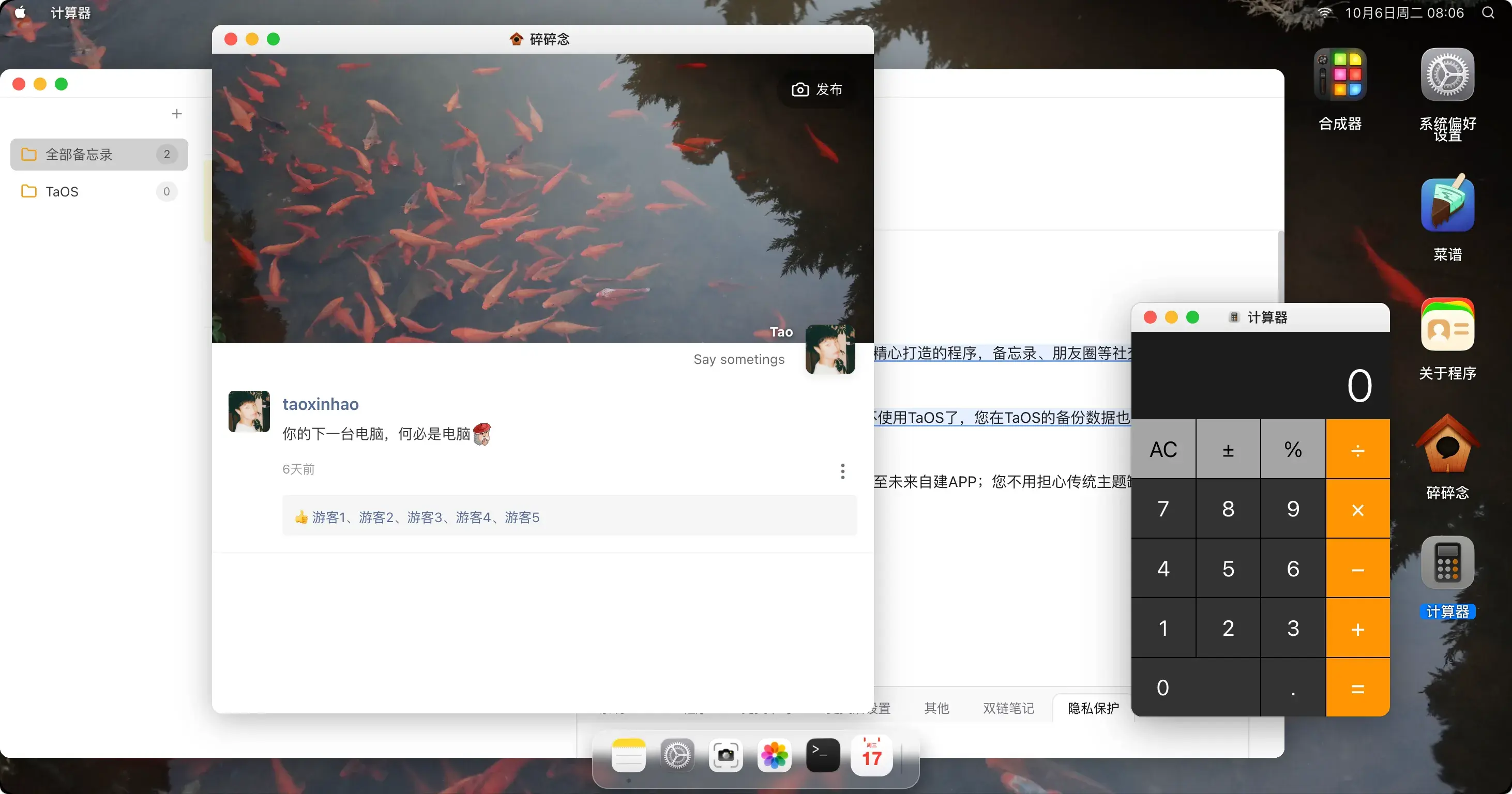Switch to the 隐私保护 tab

(x=1093, y=708)
